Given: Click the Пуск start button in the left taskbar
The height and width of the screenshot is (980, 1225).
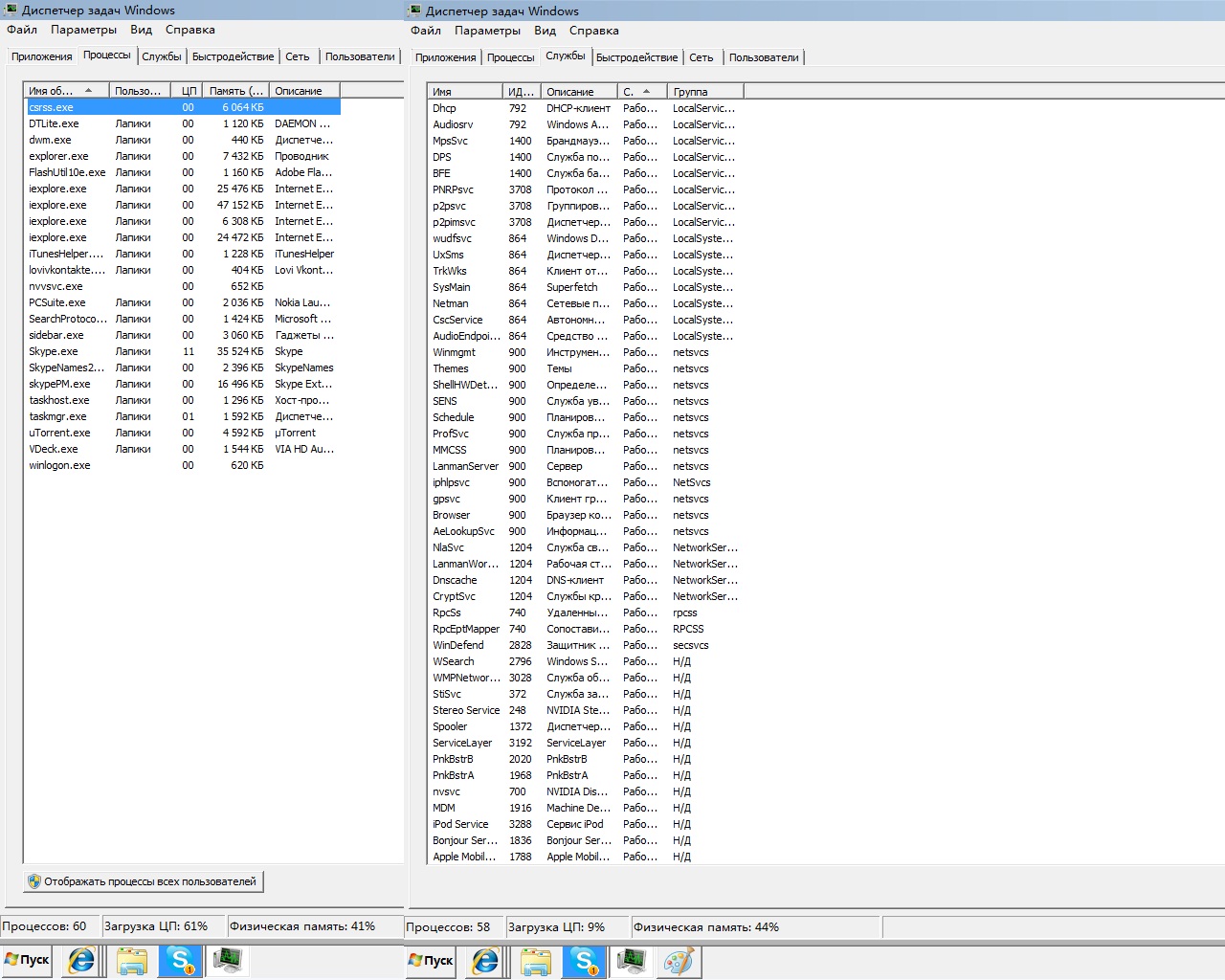Looking at the screenshot, I should pos(27,960).
